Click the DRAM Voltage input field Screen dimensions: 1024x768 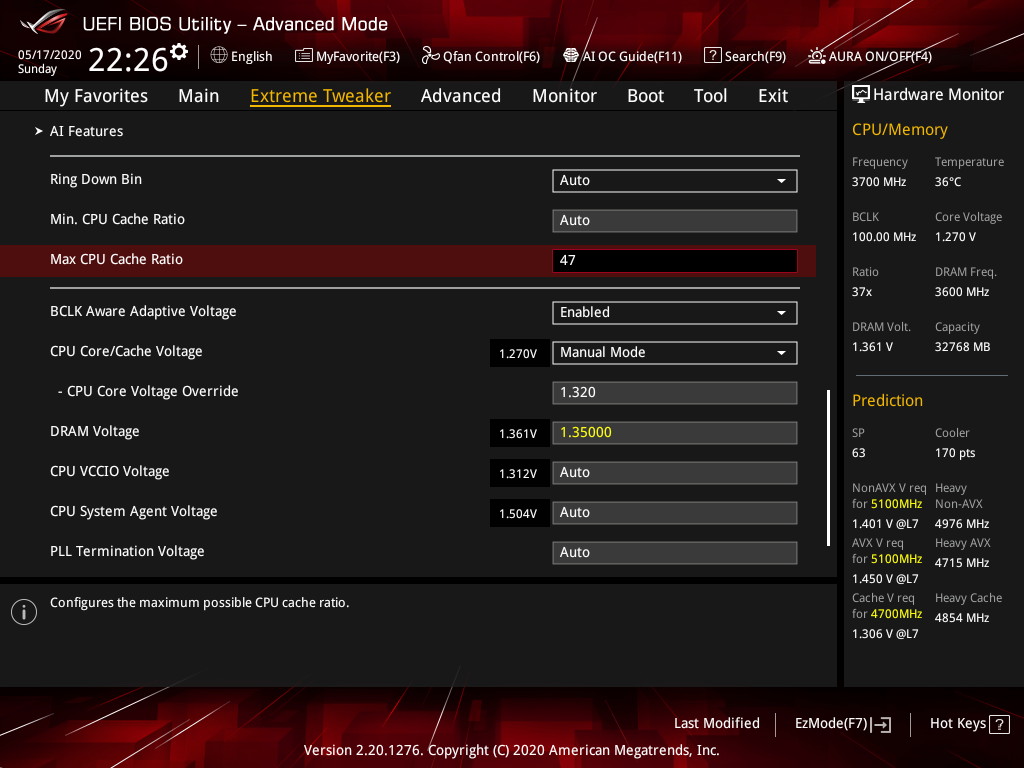click(x=675, y=432)
